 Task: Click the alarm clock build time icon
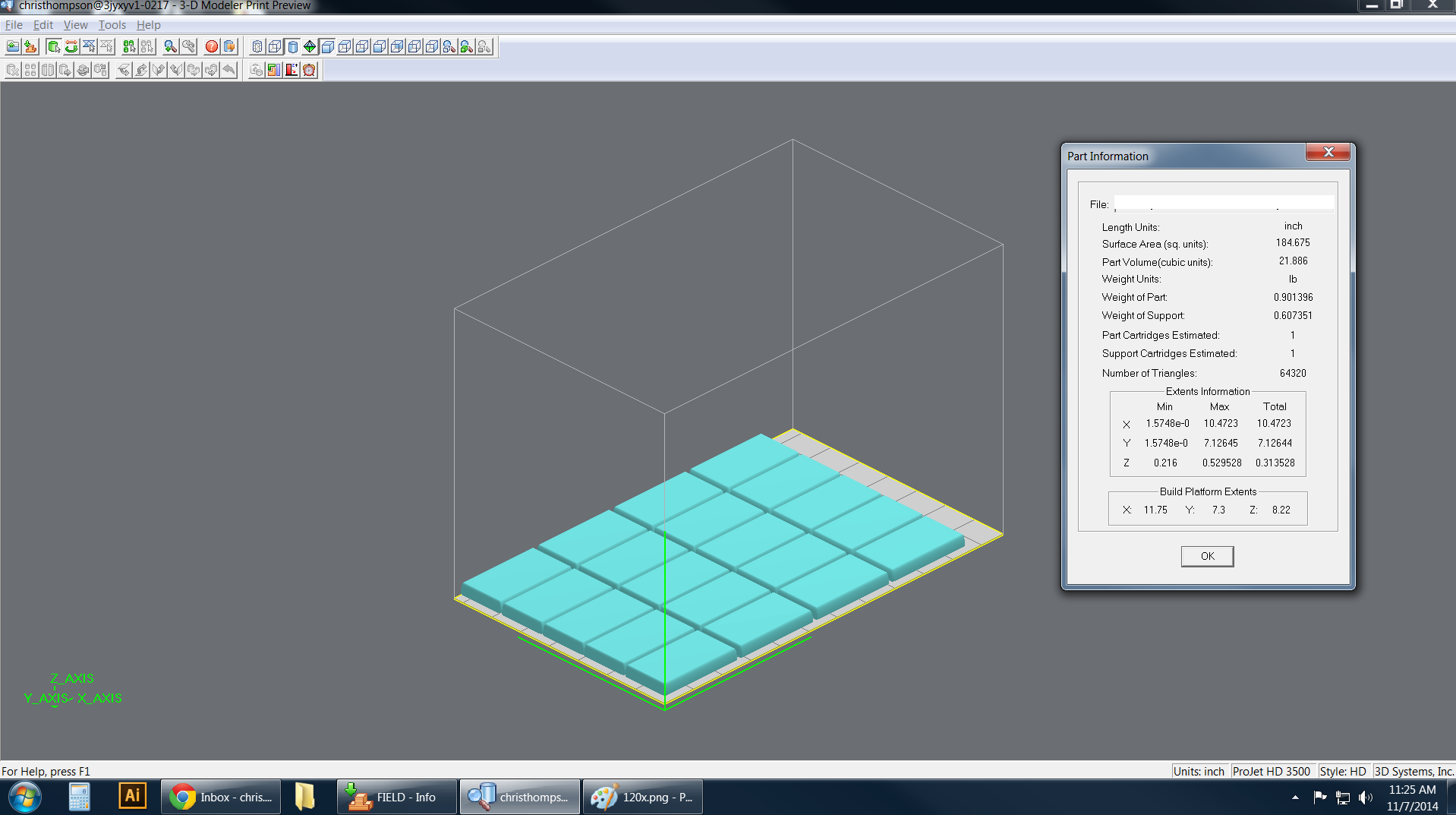click(x=309, y=71)
